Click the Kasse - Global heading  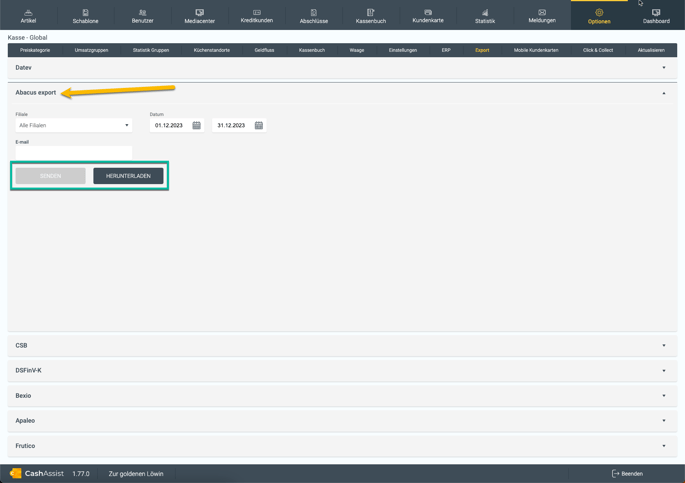(28, 38)
